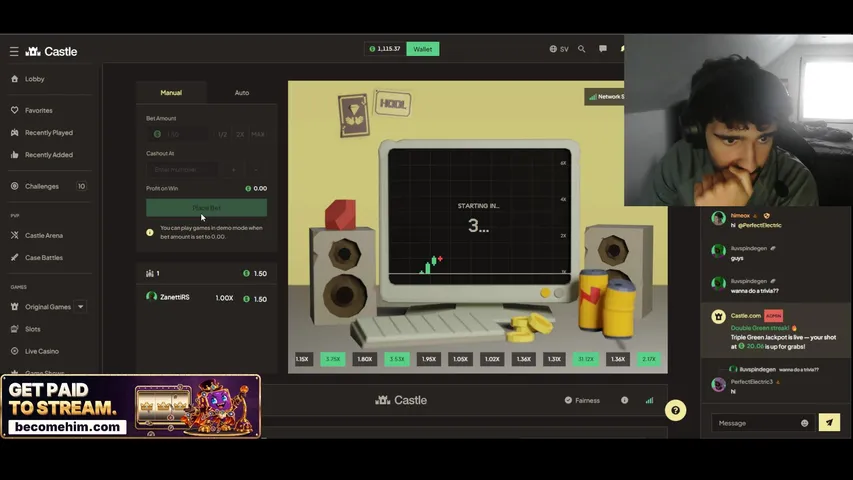Click the 3.75X history result chip

(333, 359)
